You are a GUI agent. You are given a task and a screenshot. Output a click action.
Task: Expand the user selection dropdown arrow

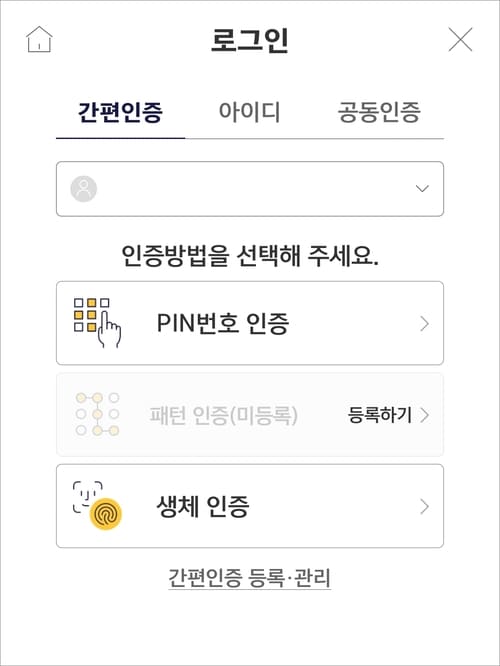(422, 189)
